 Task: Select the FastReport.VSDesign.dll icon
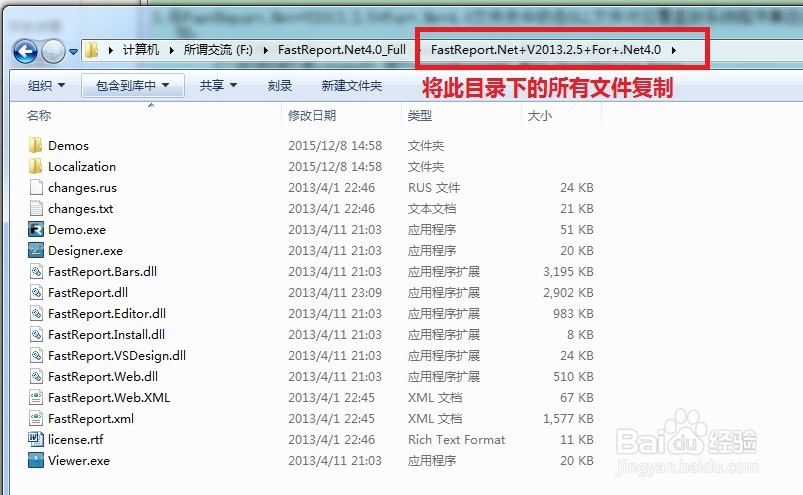(36, 355)
